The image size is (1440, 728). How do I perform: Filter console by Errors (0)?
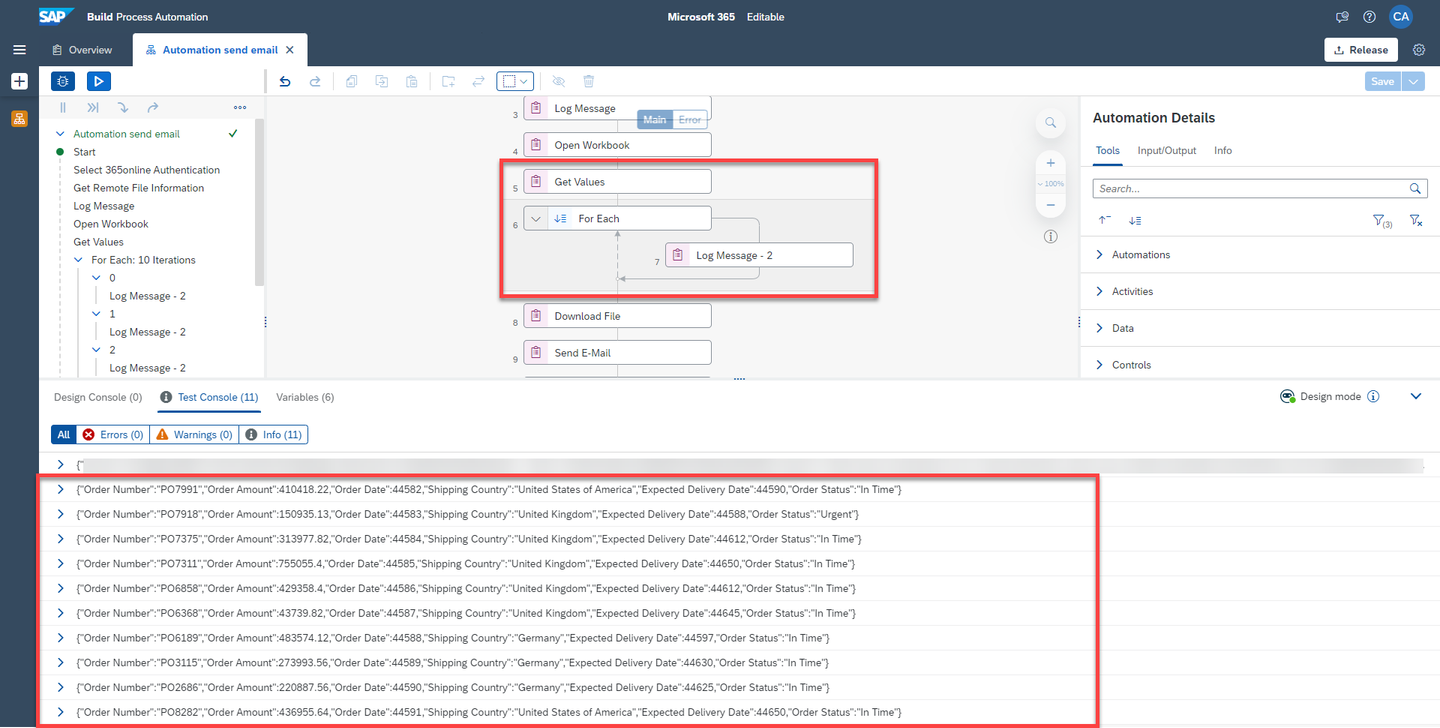tap(113, 435)
